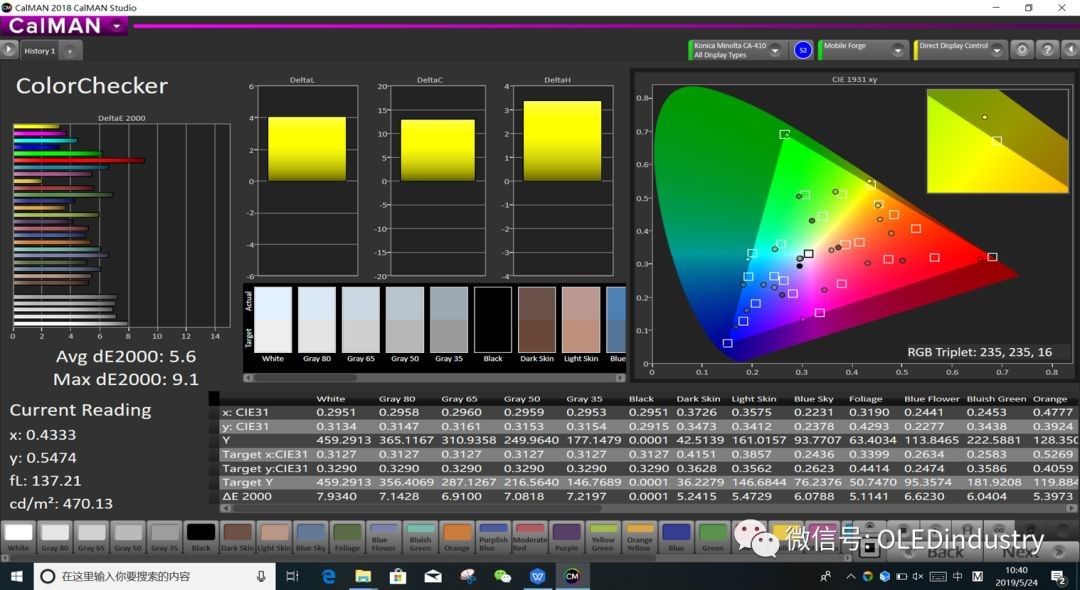This screenshot has height=590, width=1080.
Task: Click the help question mark icon
Action: pos(1046,49)
